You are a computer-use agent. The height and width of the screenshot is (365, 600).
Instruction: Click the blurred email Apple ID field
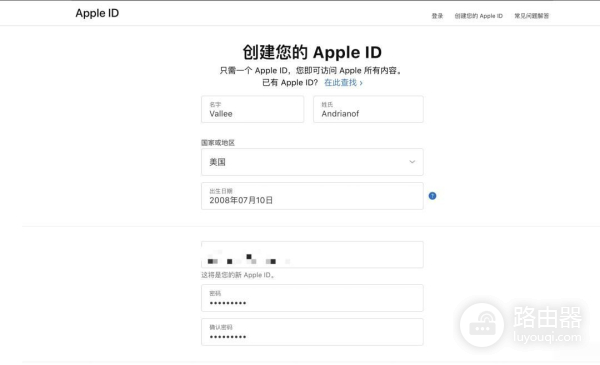(312, 254)
